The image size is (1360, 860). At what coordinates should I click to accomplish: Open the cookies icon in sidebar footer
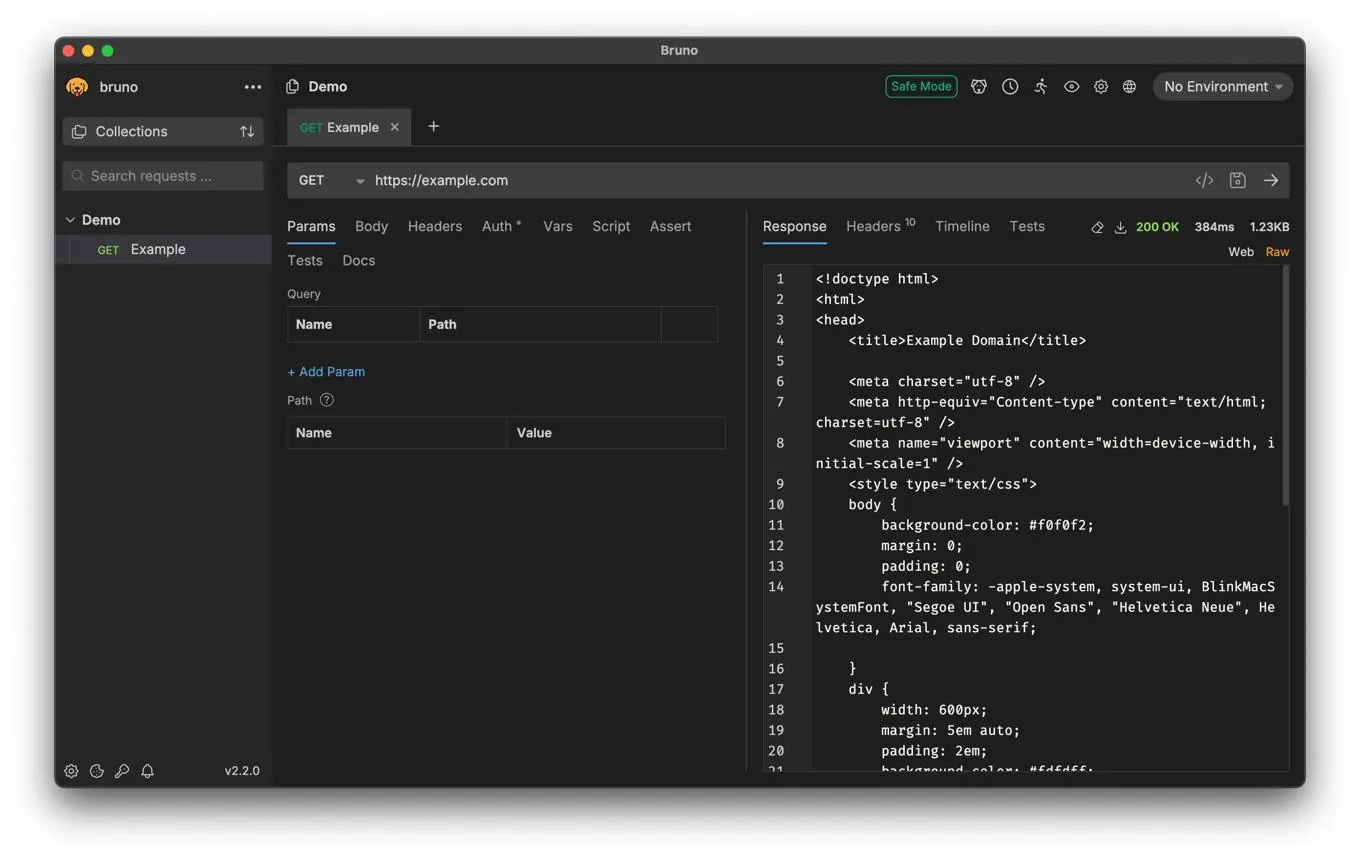coord(97,771)
